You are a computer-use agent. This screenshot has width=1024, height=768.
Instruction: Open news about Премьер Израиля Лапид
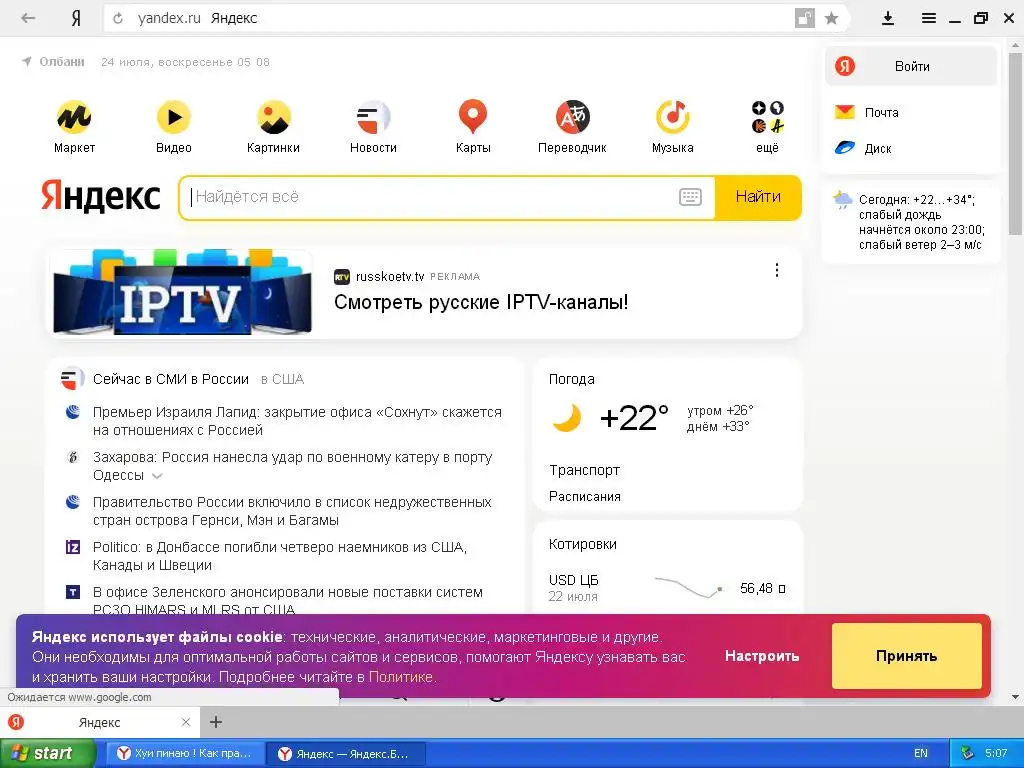[x=297, y=421]
